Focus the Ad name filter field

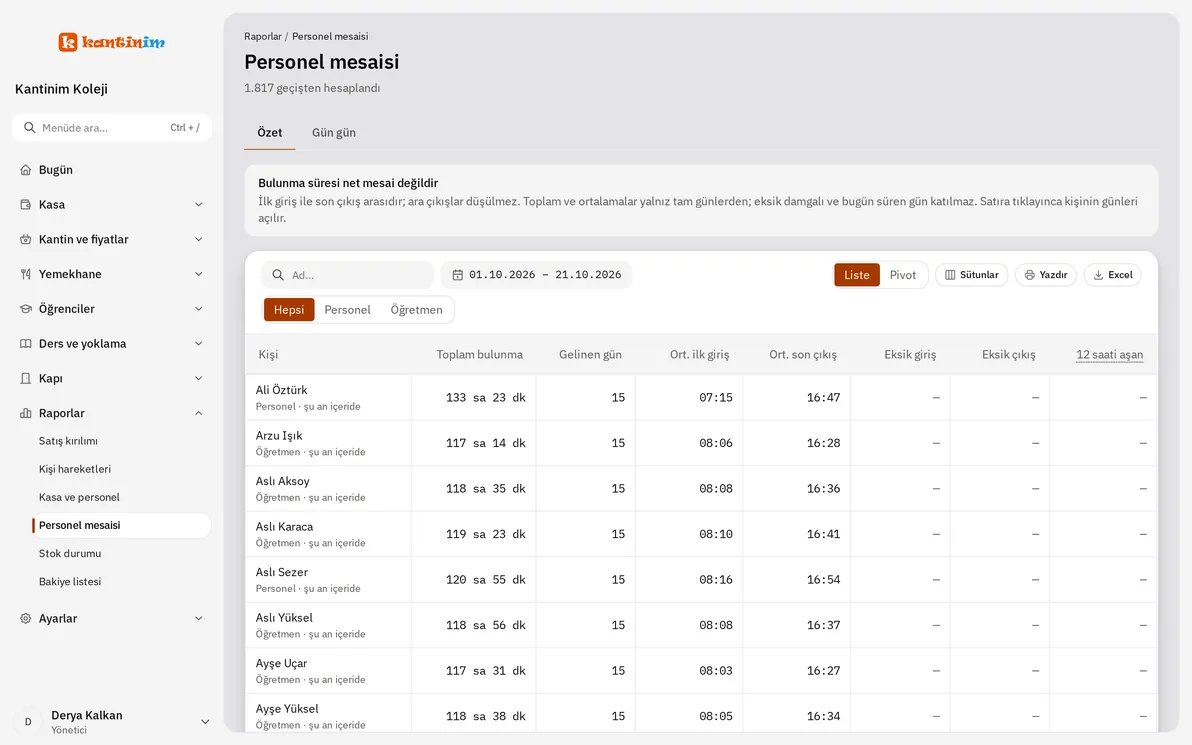[x=348, y=275]
